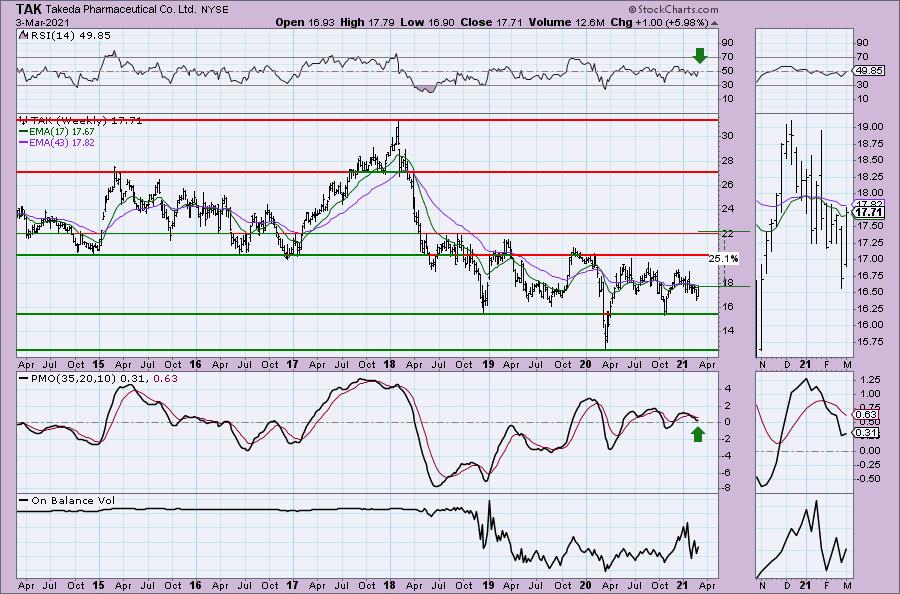Click the Open 16.93 value
900x594 pixels.
click(305, 22)
